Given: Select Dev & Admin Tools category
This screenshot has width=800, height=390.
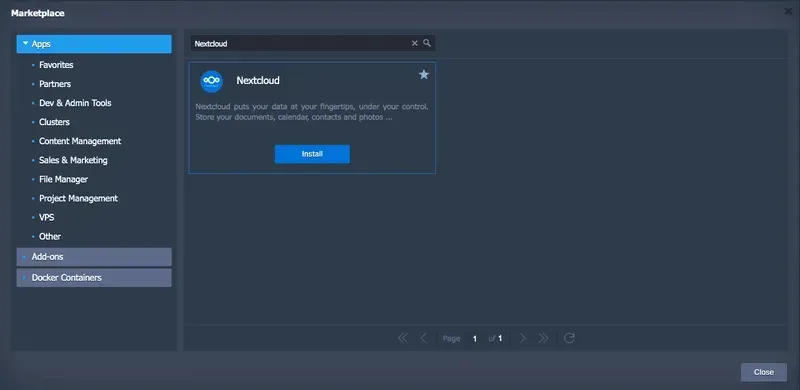Looking at the screenshot, I should click(x=75, y=103).
